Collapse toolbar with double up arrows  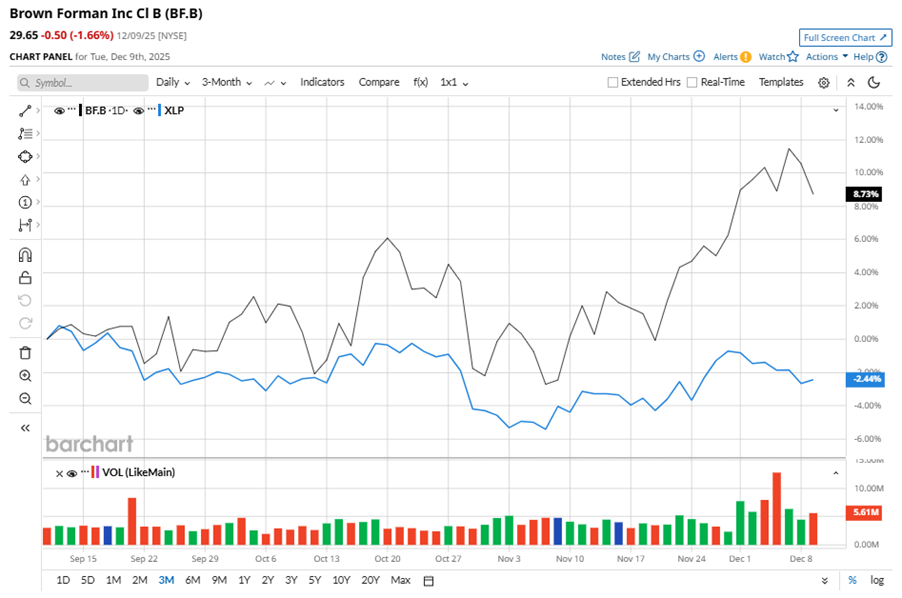pos(851,82)
